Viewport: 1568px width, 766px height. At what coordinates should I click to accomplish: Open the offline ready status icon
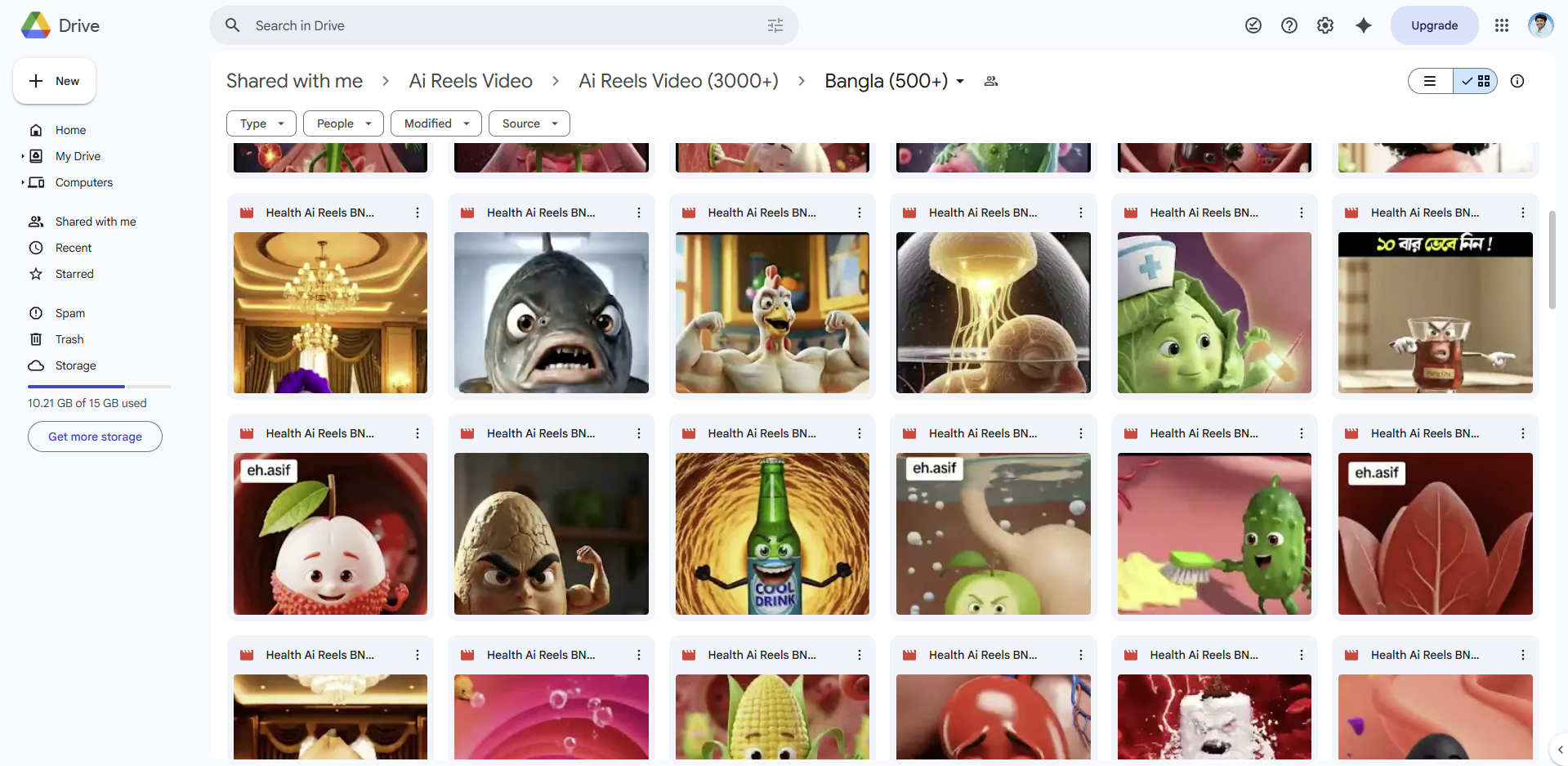click(x=1253, y=25)
